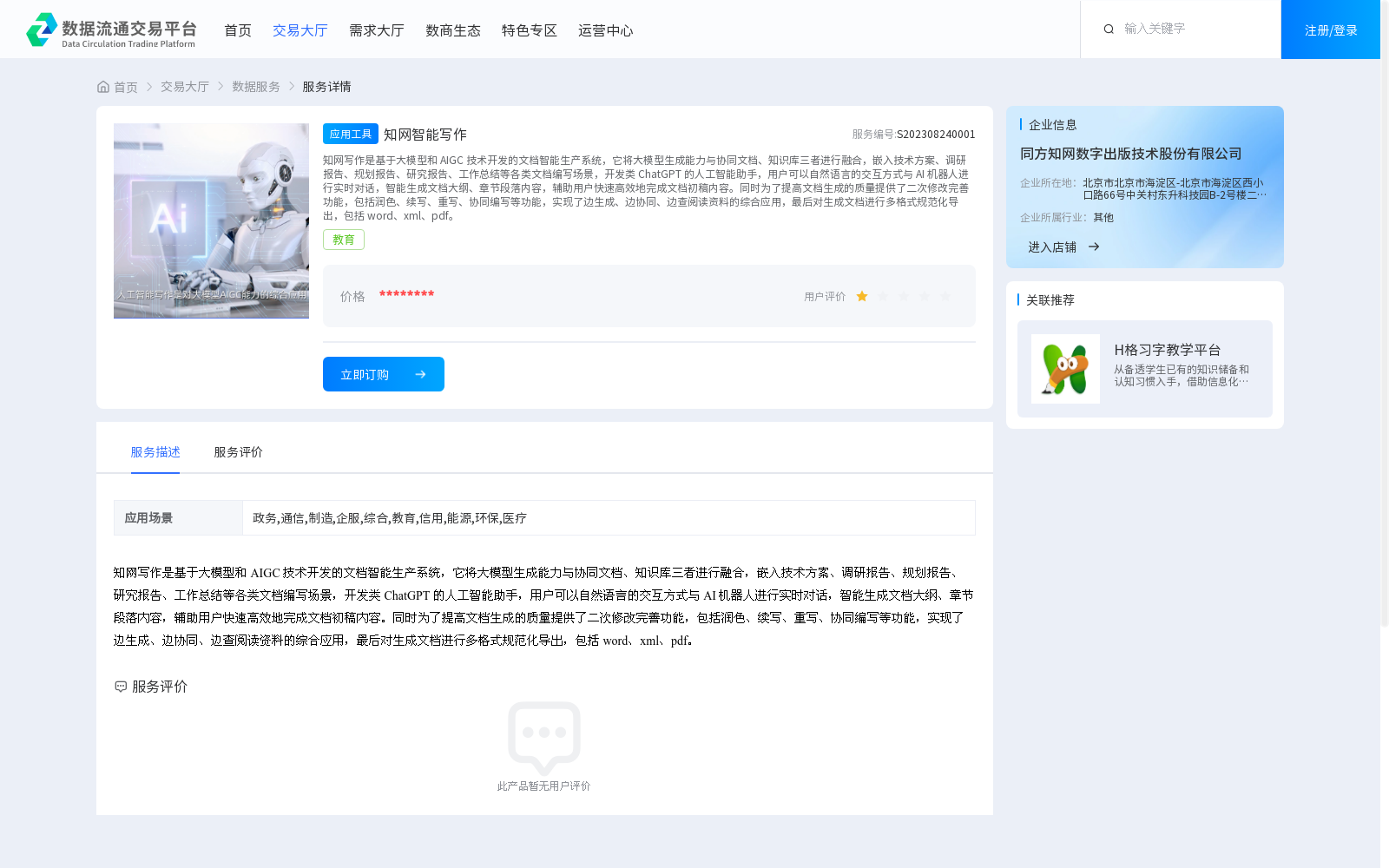This screenshot has height=868, width=1389.
Task: Click the H格习字教学平台 logo thumbnail
Action: 1065,369
